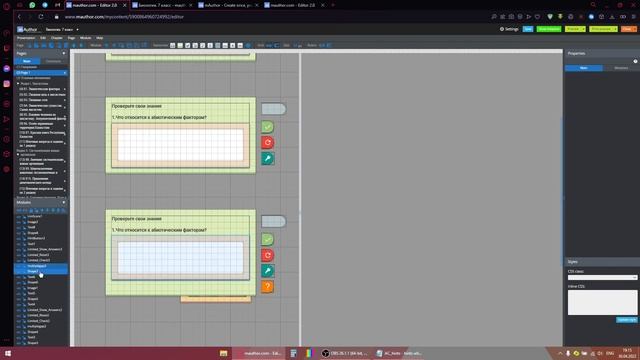Collapse the Modules panel
The width and height of the screenshot is (640, 360).
64,202
